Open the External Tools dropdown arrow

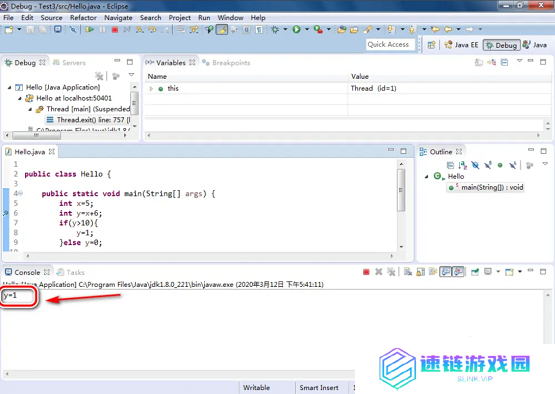click(328, 29)
